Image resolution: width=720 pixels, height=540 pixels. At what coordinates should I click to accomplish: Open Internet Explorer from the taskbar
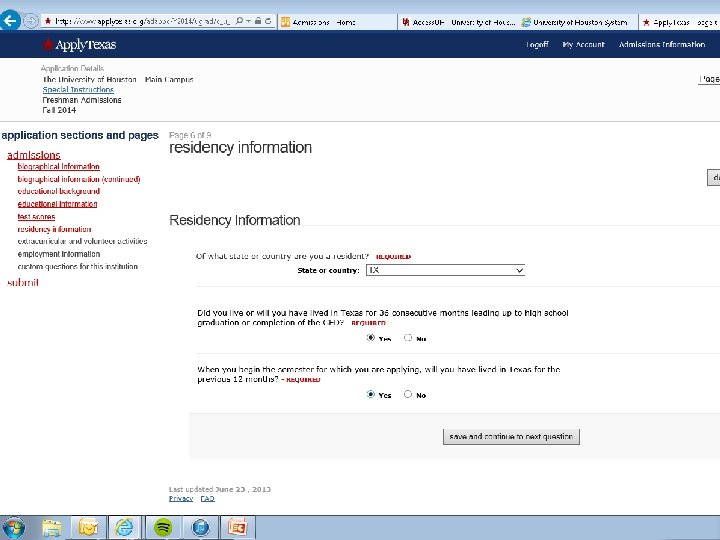[x=124, y=528]
